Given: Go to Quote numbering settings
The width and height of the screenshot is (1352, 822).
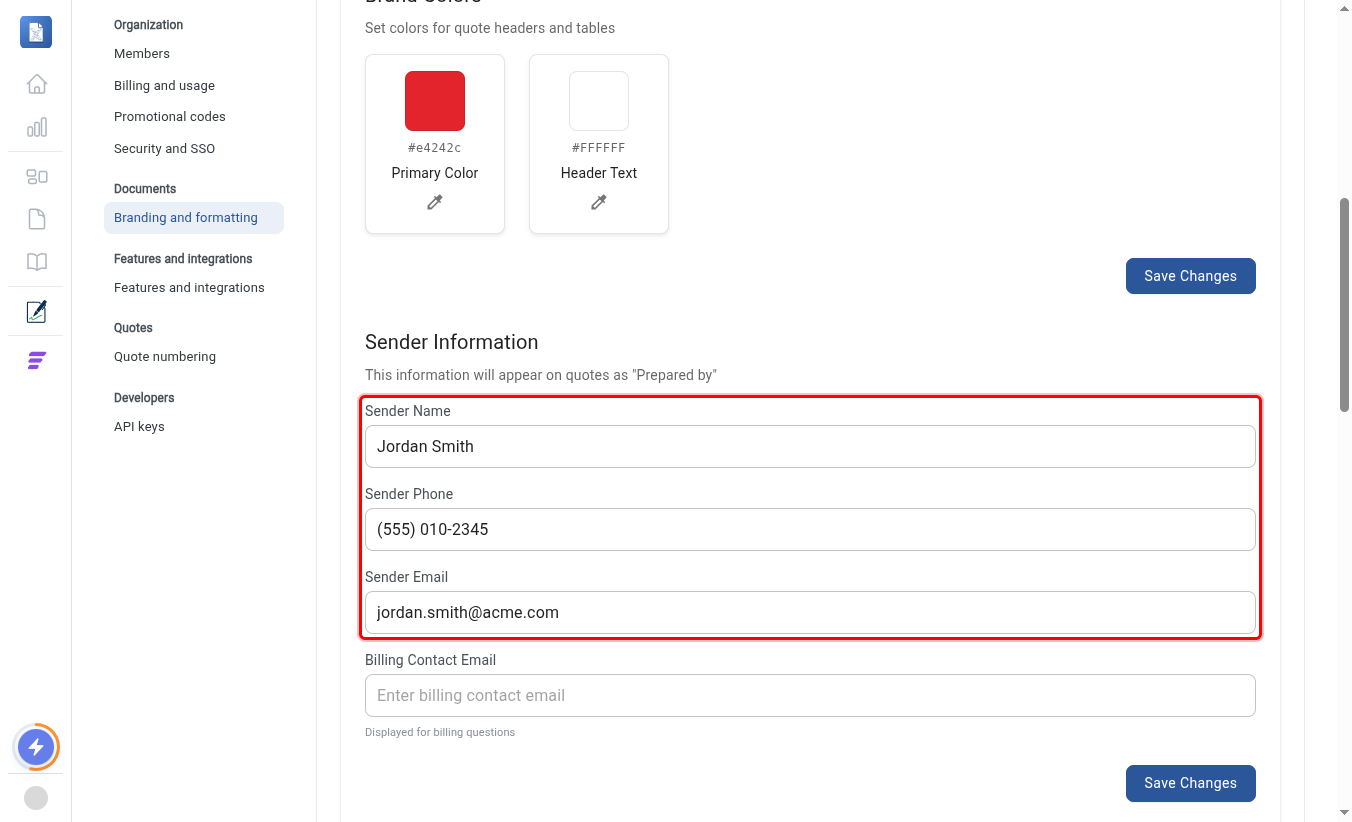Looking at the screenshot, I should (x=165, y=357).
